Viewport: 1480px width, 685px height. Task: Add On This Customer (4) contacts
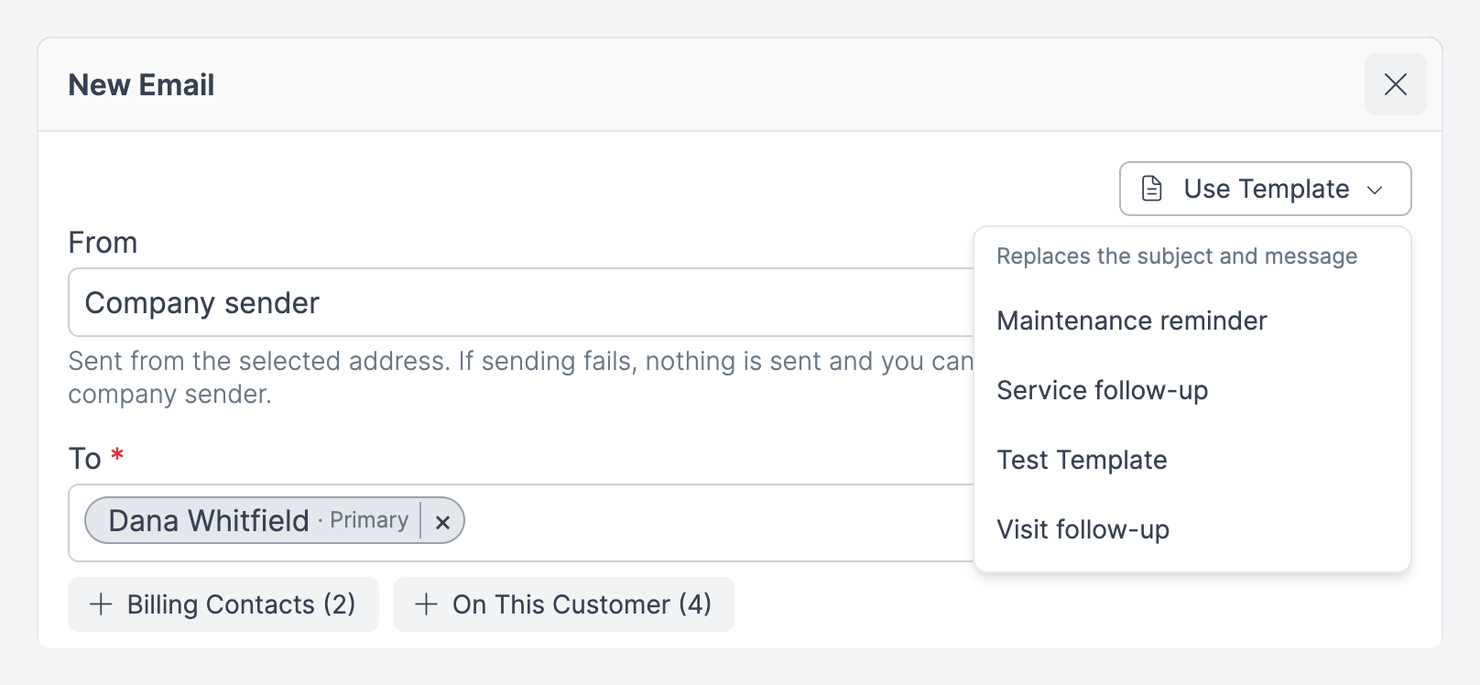click(564, 604)
